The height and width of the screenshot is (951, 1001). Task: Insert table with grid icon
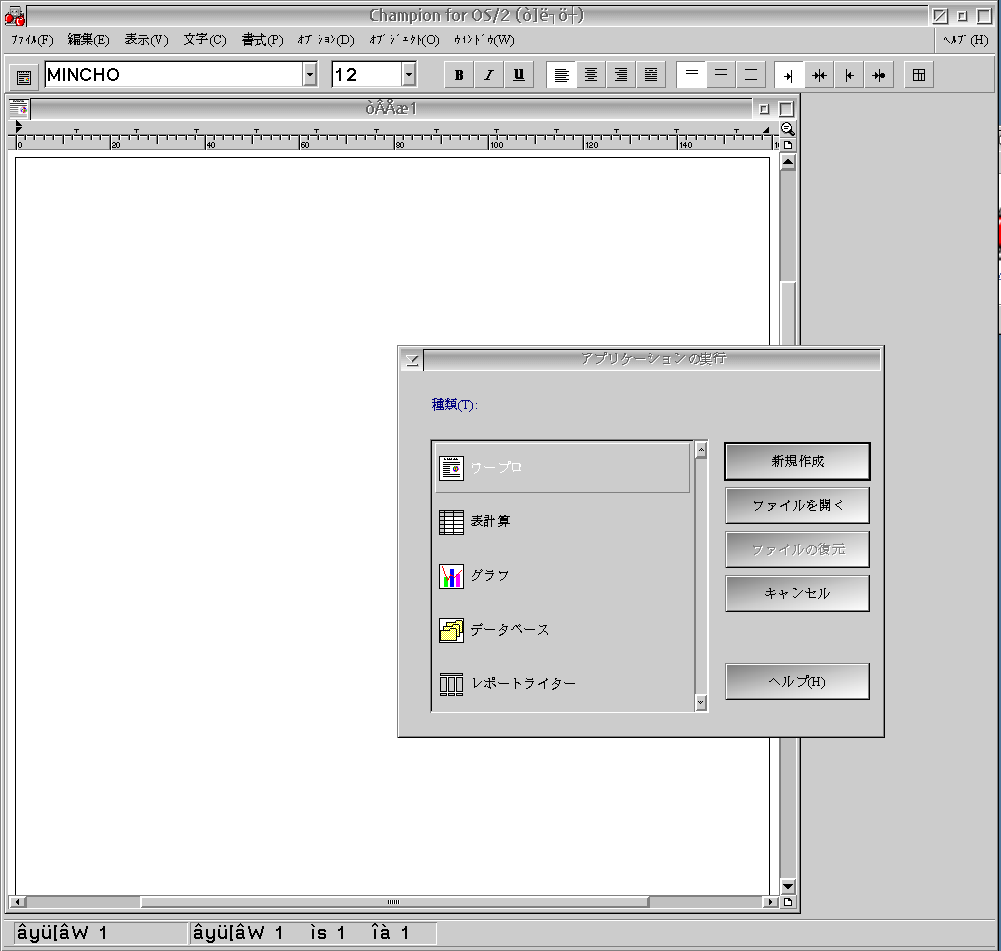pos(919,75)
